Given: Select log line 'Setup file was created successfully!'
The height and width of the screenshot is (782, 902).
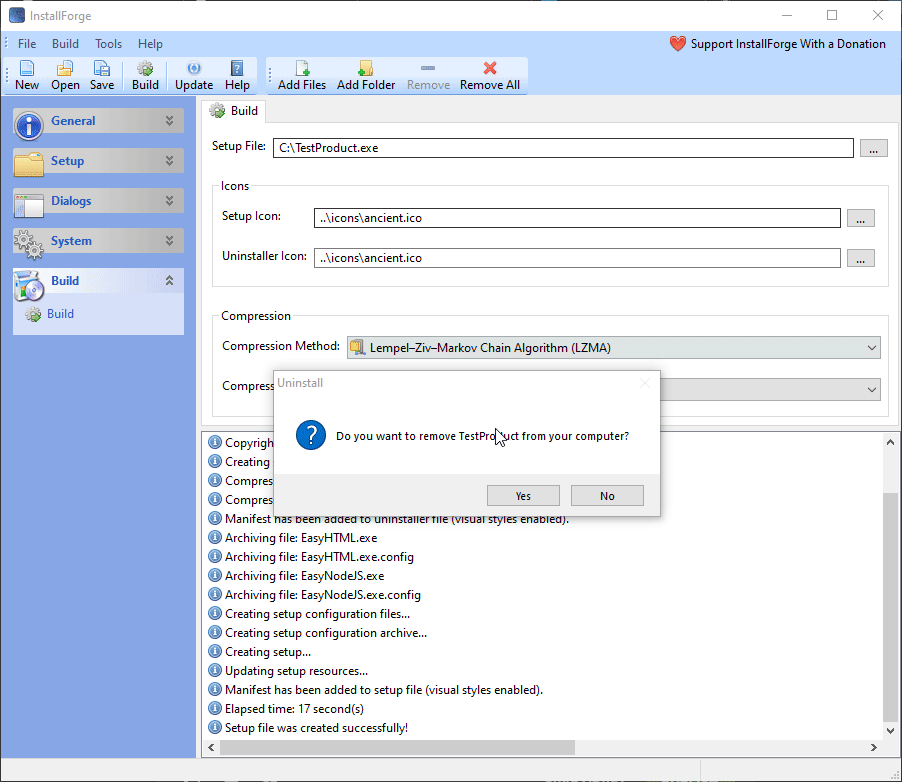Looking at the screenshot, I should (316, 728).
